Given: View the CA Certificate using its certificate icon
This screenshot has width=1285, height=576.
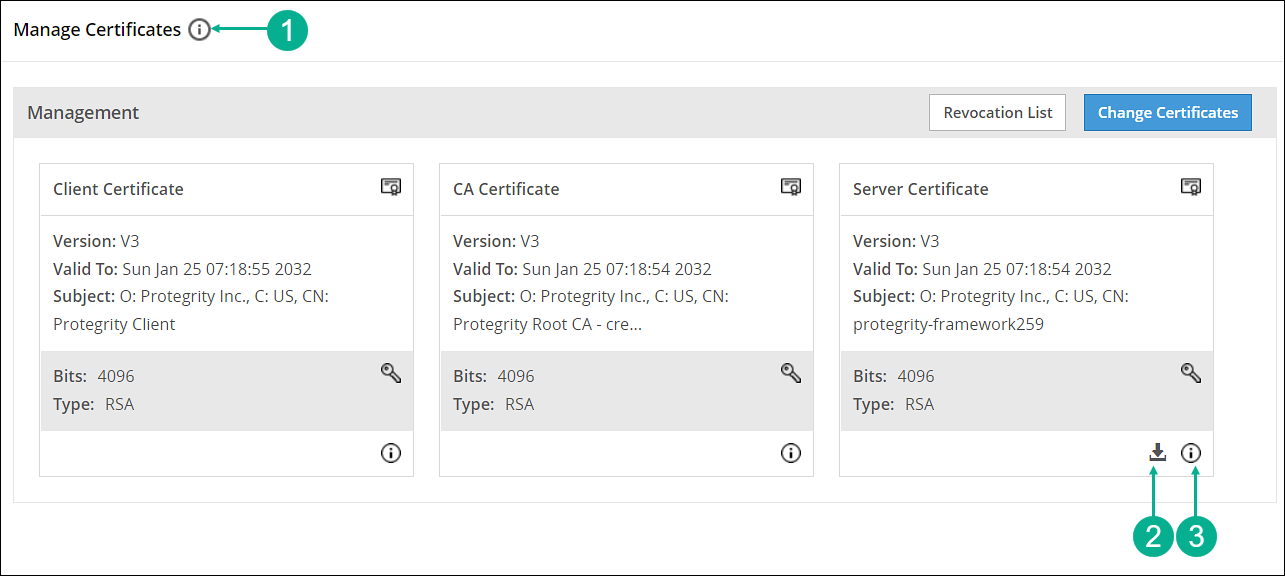Looking at the screenshot, I should click(790, 187).
